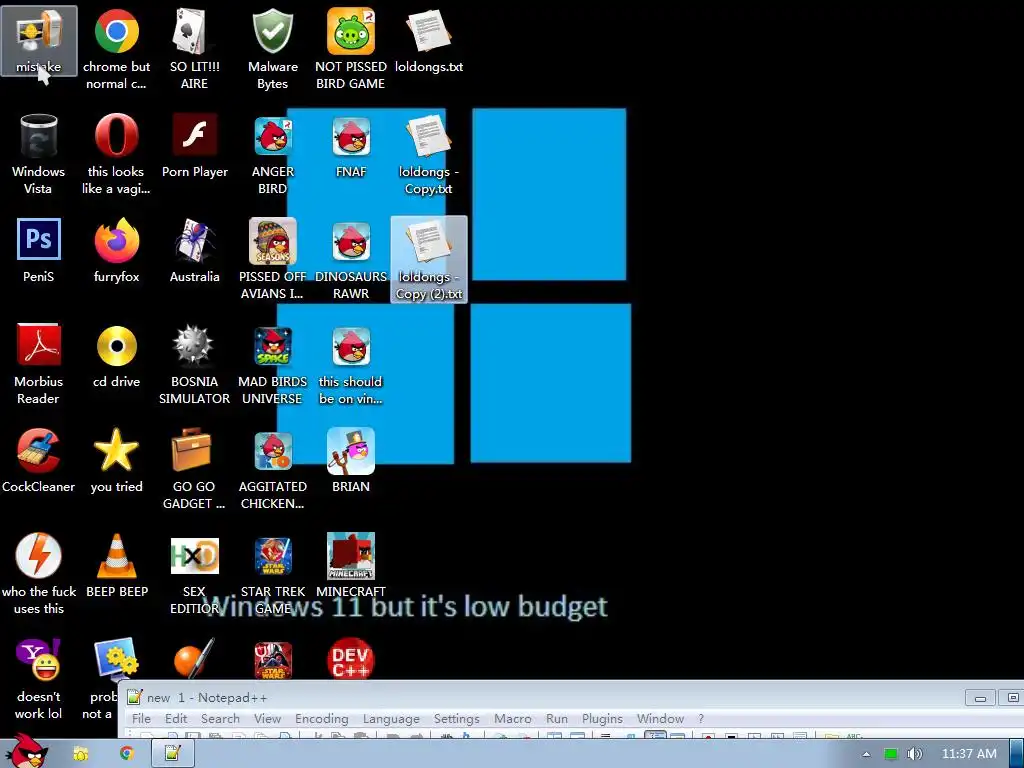Open the 11:37 AM clock
The image size is (1024, 768).
pyautogui.click(x=969, y=754)
